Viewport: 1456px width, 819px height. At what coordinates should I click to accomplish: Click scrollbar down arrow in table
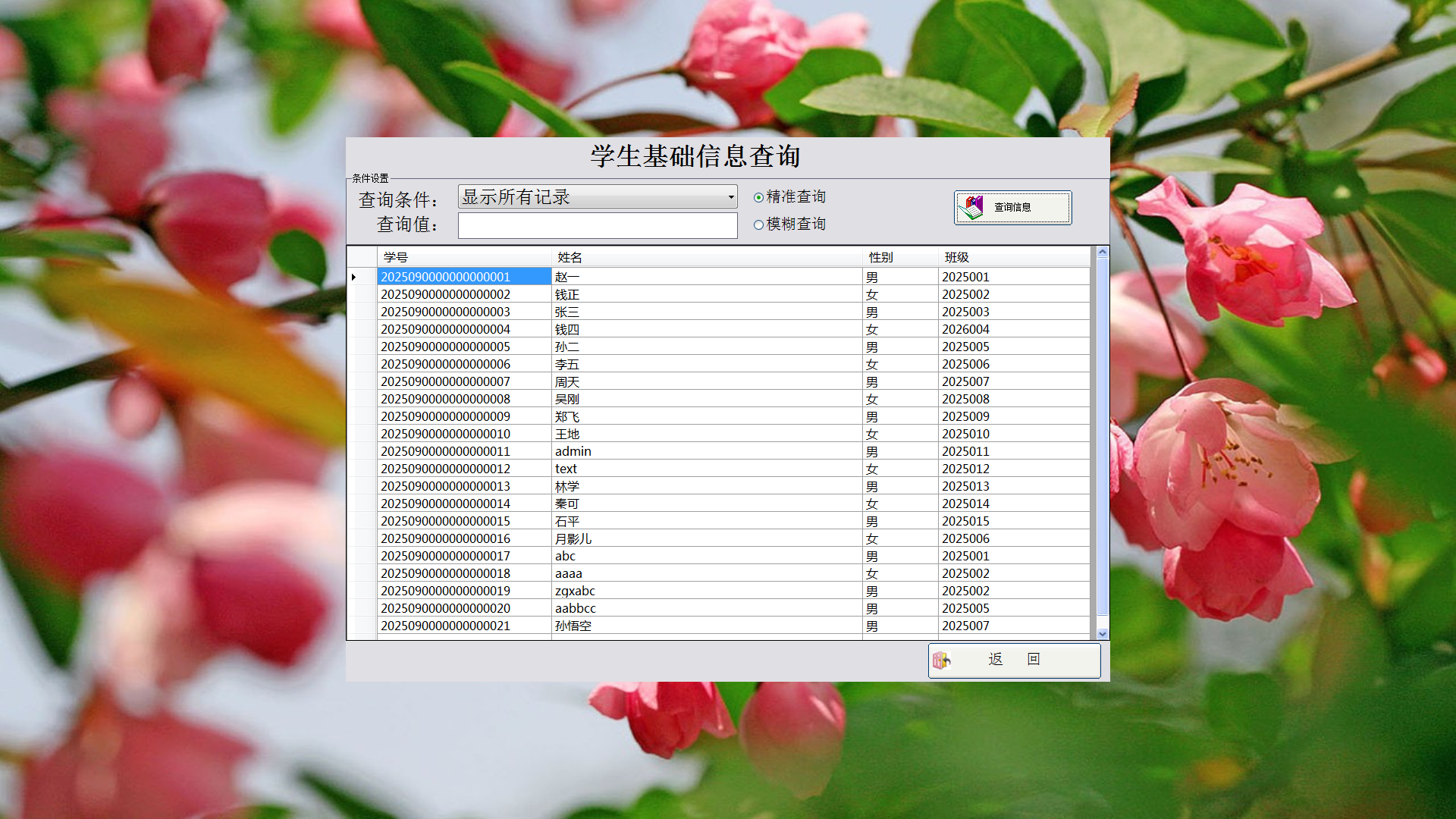1103,634
